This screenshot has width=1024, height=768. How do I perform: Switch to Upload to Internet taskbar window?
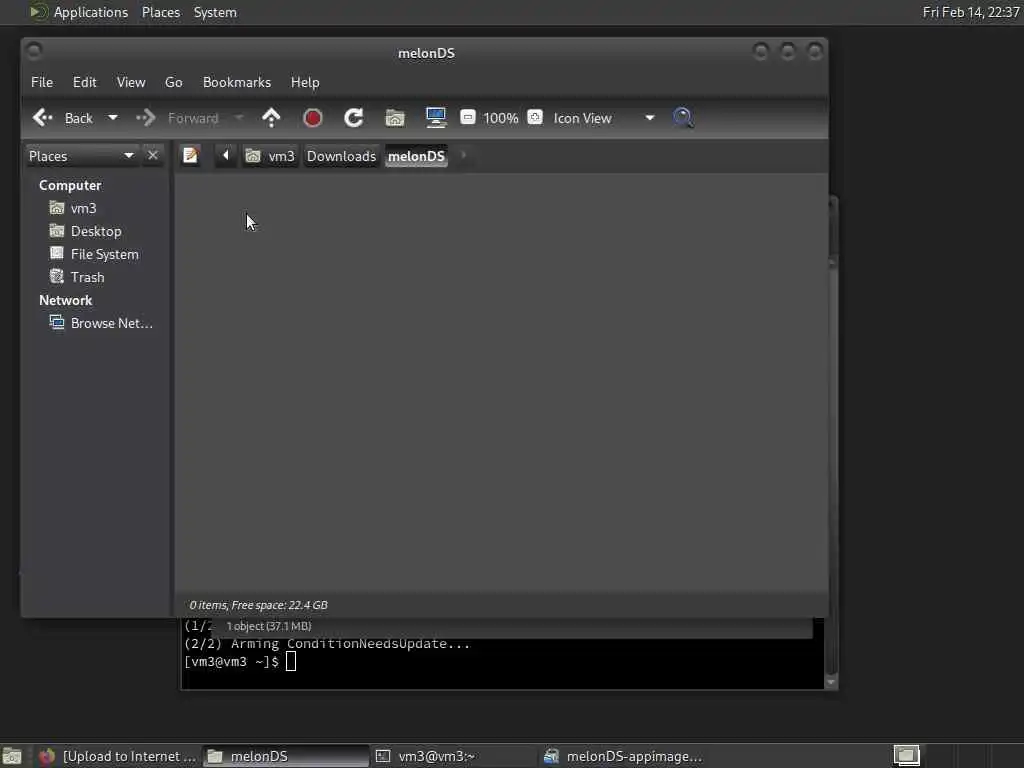tap(118, 756)
